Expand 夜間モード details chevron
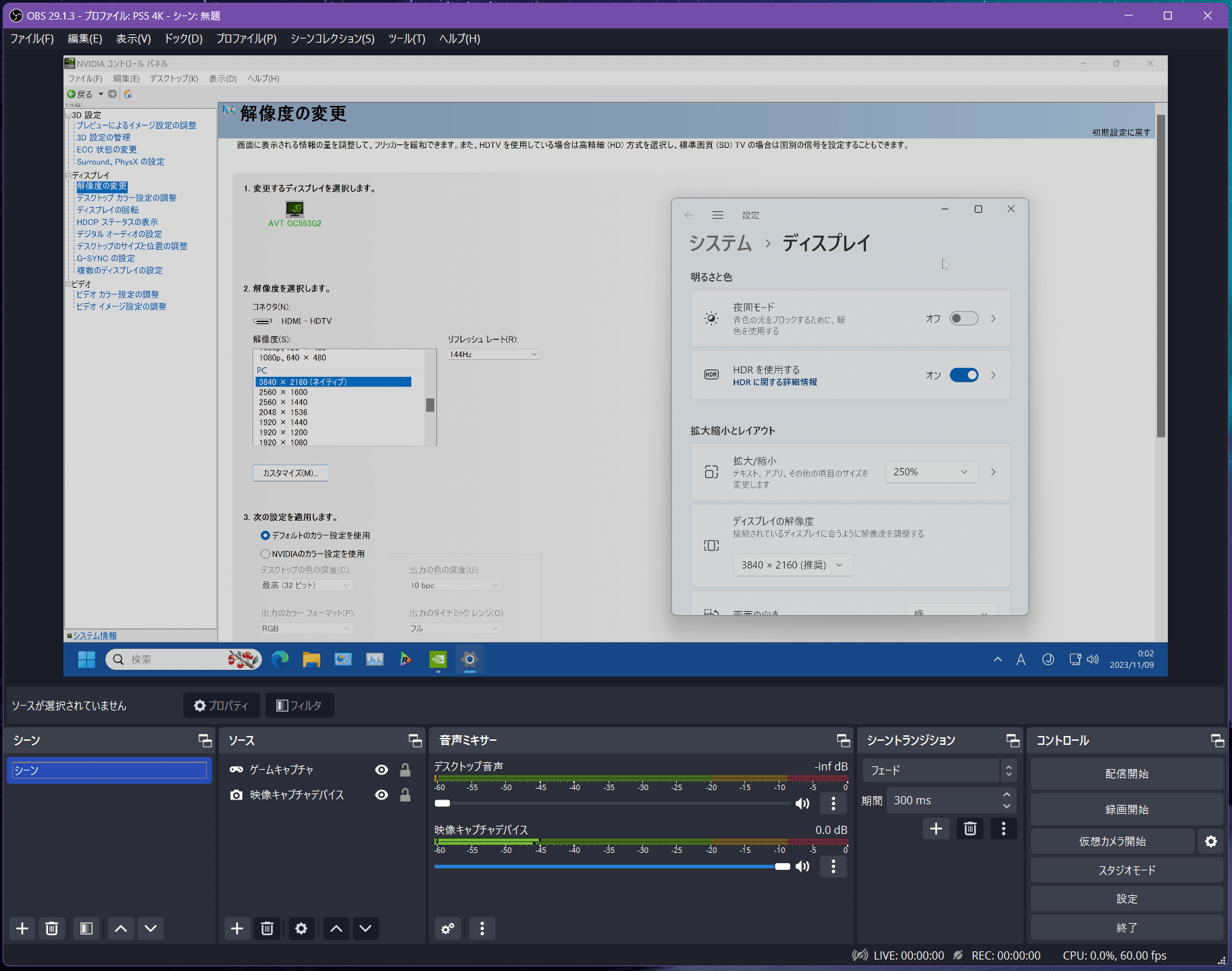The height and width of the screenshot is (971, 1232). [993, 319]
